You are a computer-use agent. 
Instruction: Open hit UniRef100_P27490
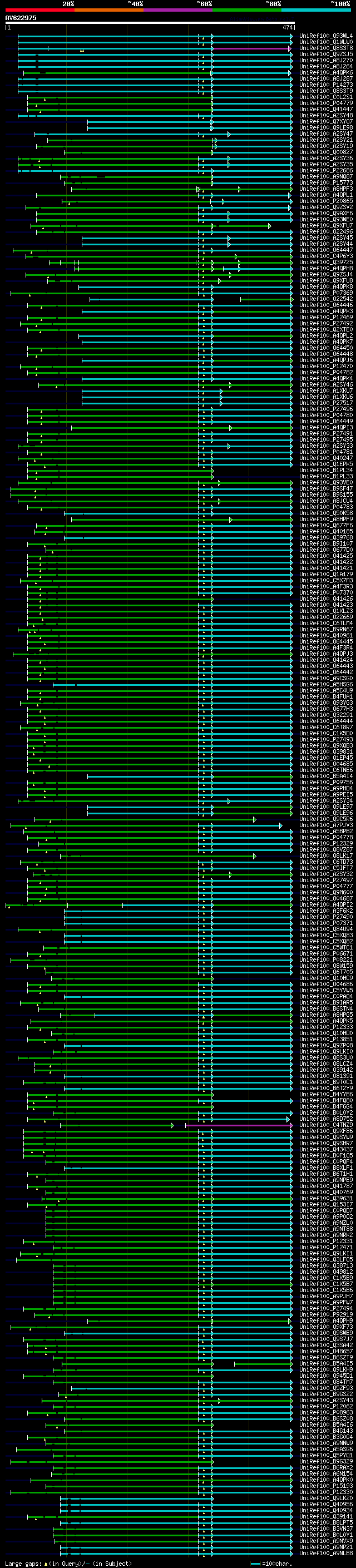tap(326, 917)
